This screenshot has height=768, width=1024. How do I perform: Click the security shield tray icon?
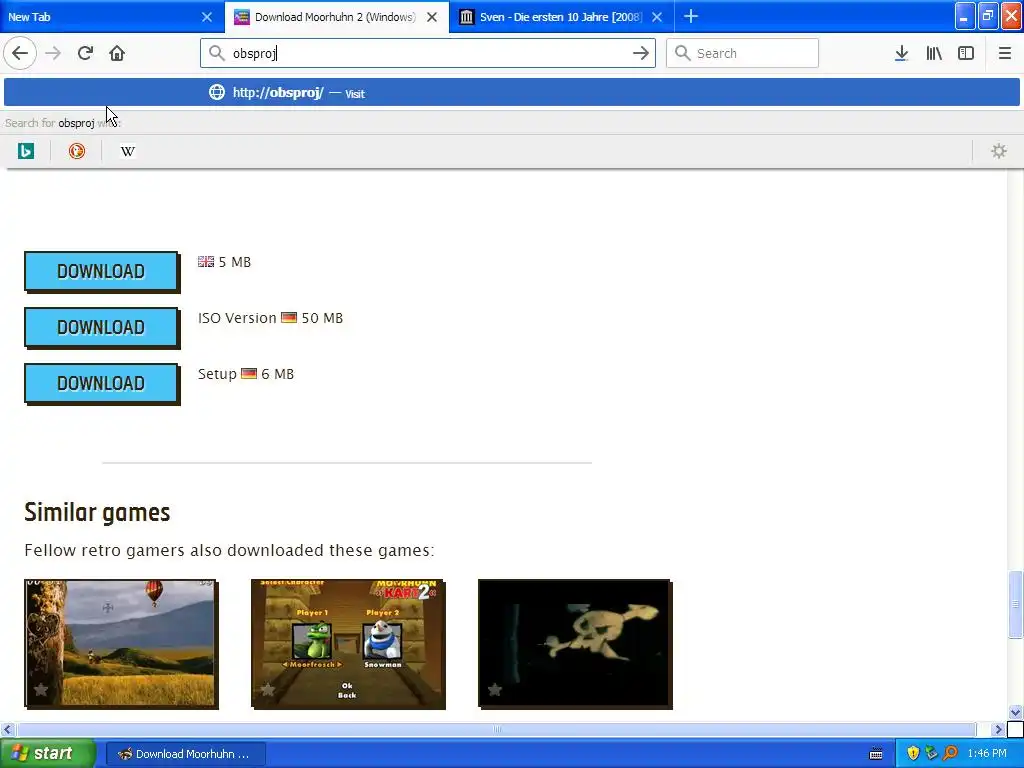pos(913,754)
